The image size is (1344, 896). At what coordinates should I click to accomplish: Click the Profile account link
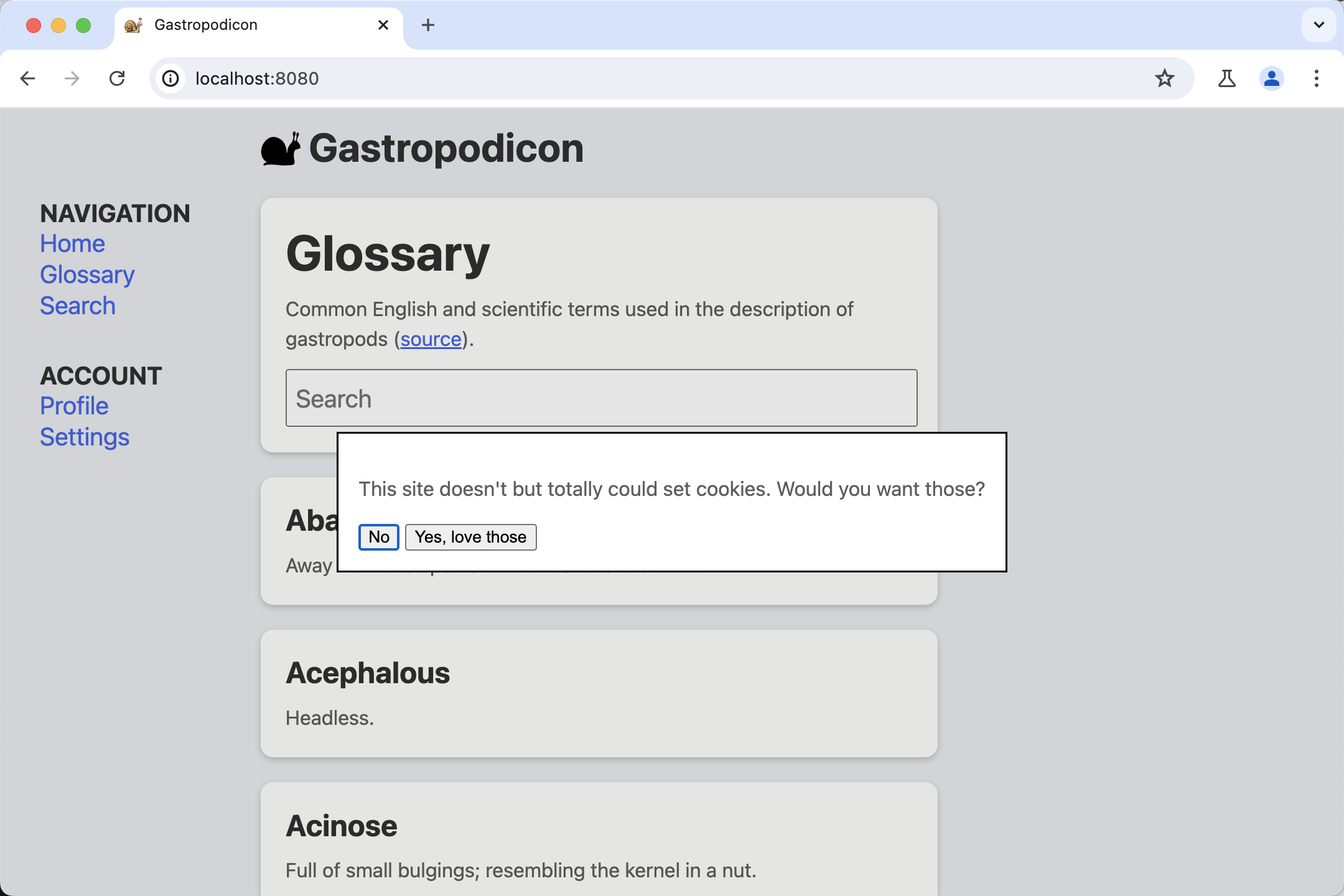[73, 405]
